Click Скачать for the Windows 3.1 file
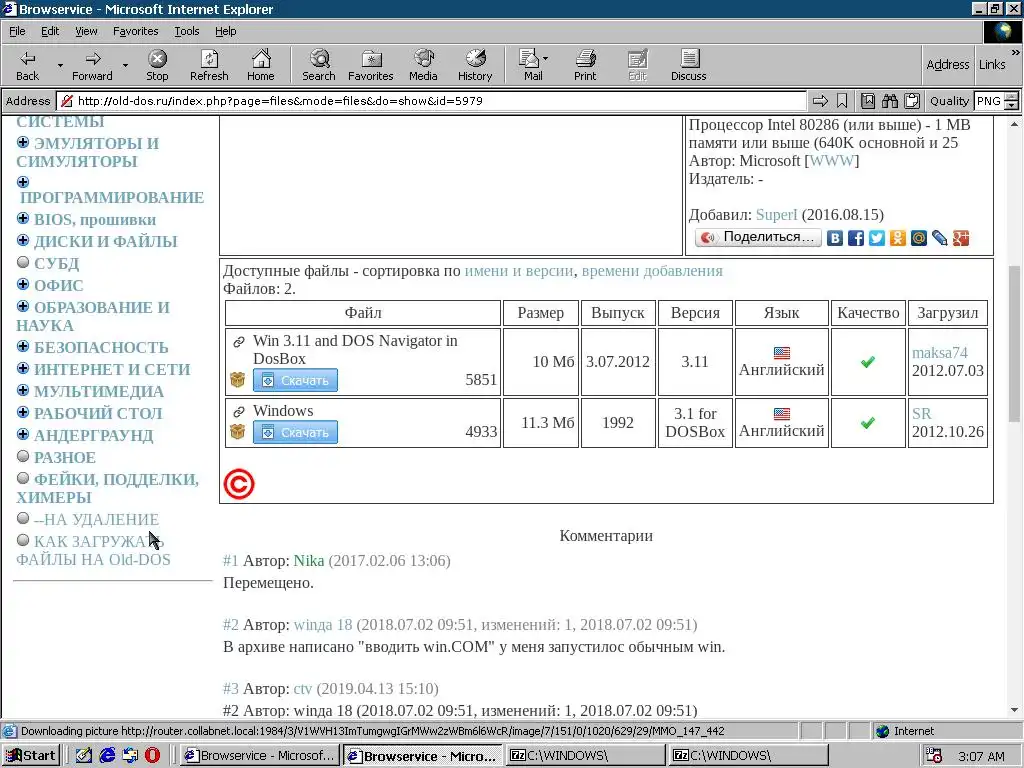Viewport: 1024px width, 768px height. [295, 432]
